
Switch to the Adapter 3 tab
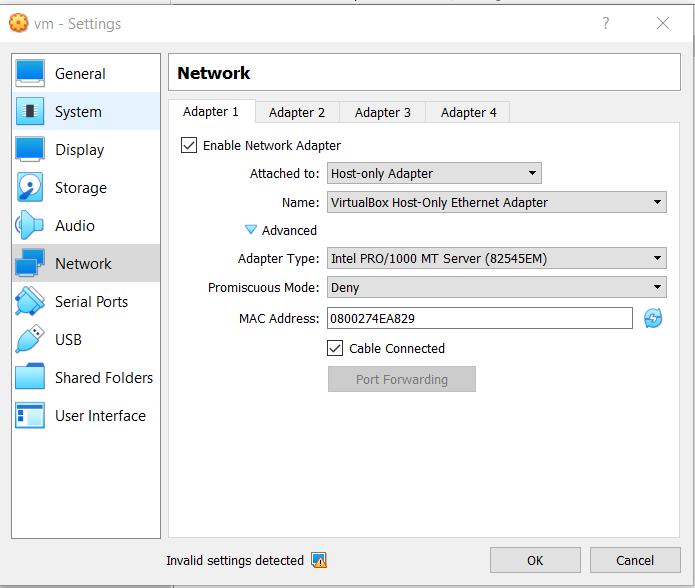[x=383, y=113]
